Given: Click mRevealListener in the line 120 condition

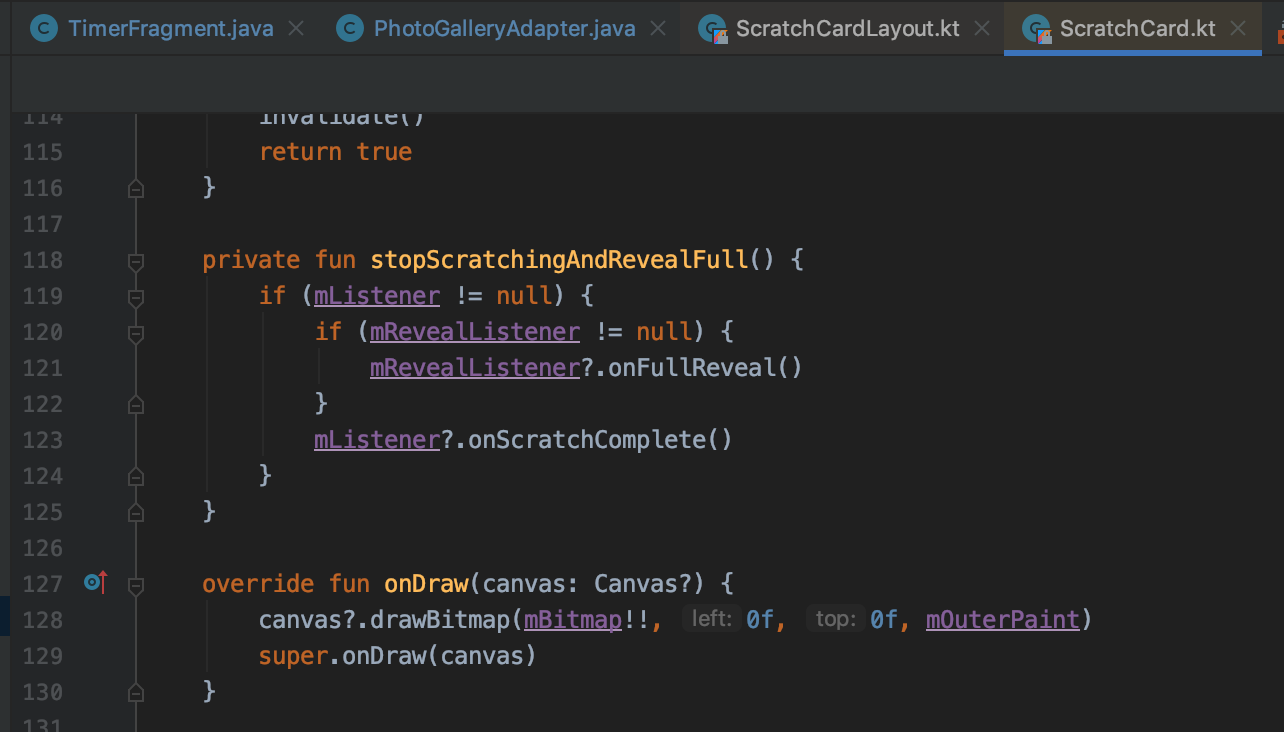Looking at the screenshot, I should [475, 332].
